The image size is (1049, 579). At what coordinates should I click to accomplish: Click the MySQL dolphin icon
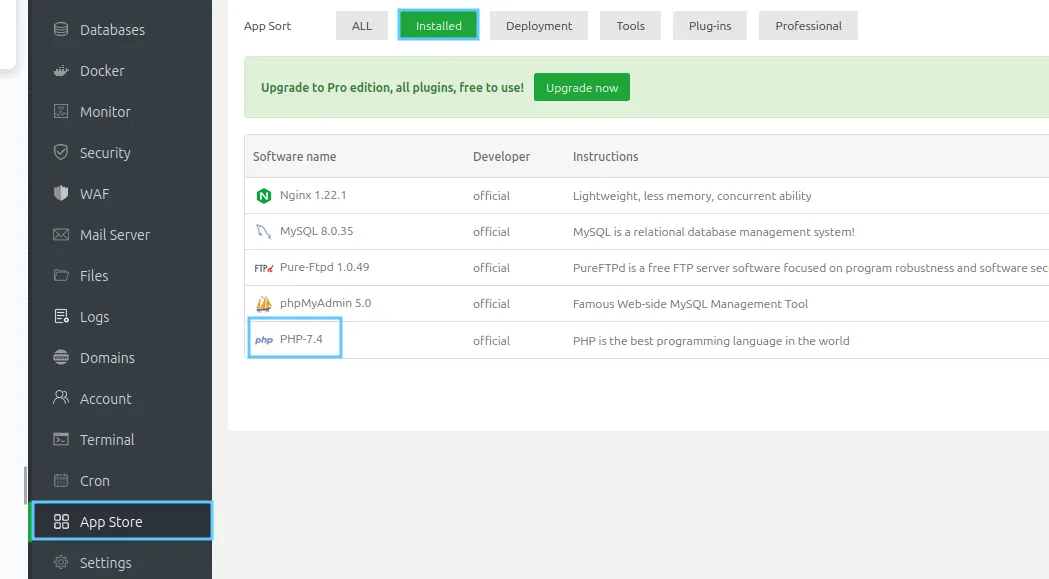264,232
